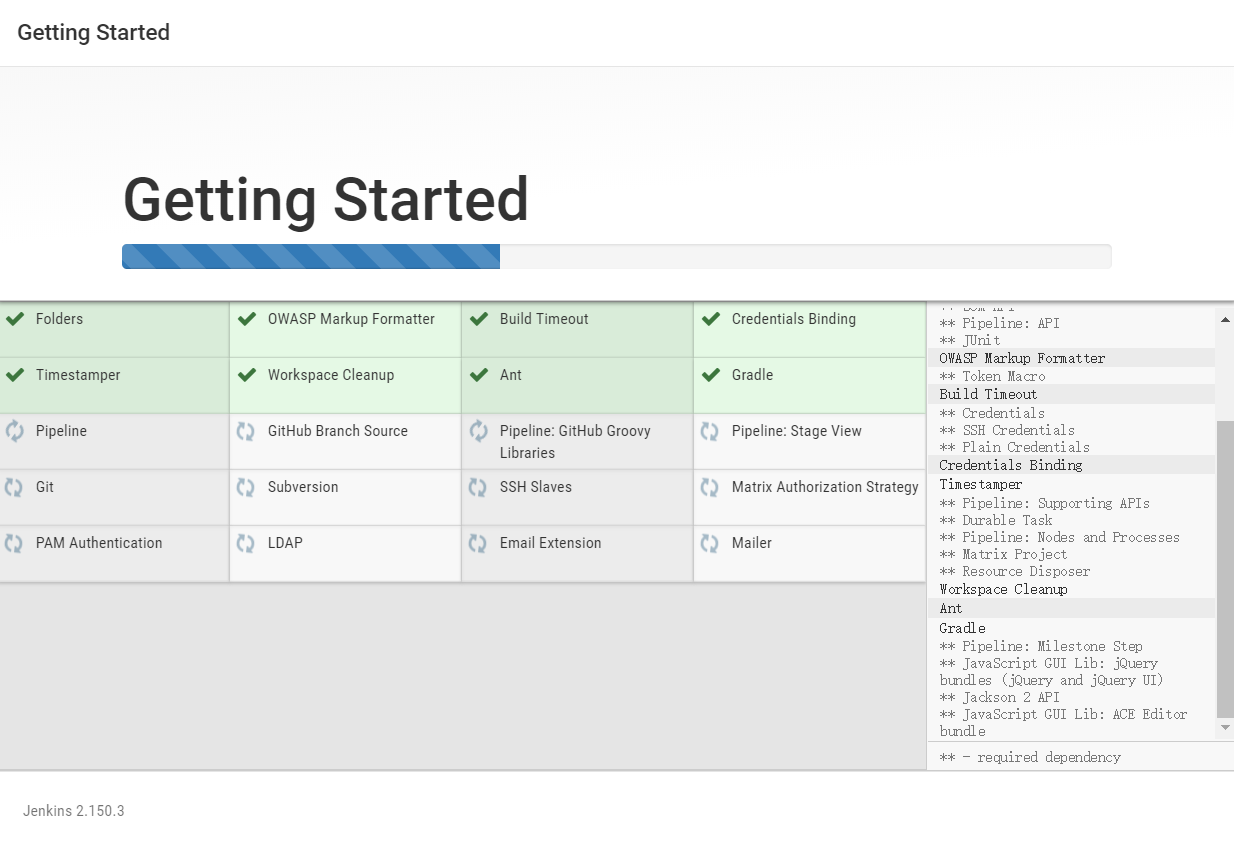Click the '** Pipeline: Nodes and Processes' log entry

pos(1060,537)
